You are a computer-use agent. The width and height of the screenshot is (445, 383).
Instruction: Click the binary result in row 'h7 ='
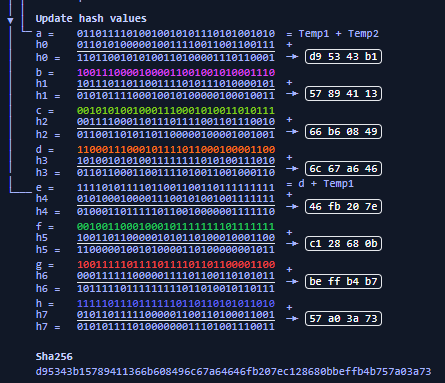[x=176, y=327]
